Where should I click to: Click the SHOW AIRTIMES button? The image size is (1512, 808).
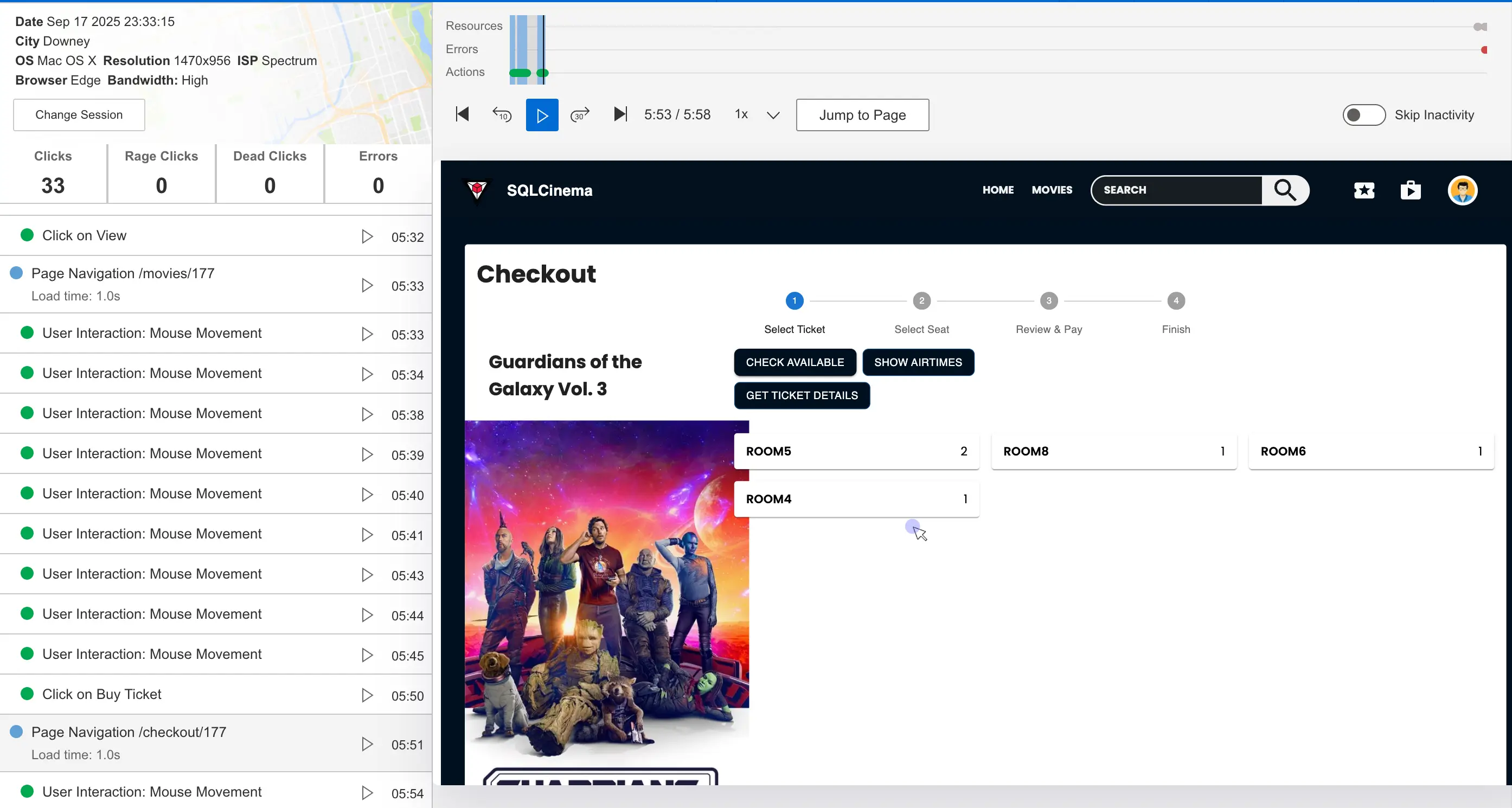coord(918,362)
